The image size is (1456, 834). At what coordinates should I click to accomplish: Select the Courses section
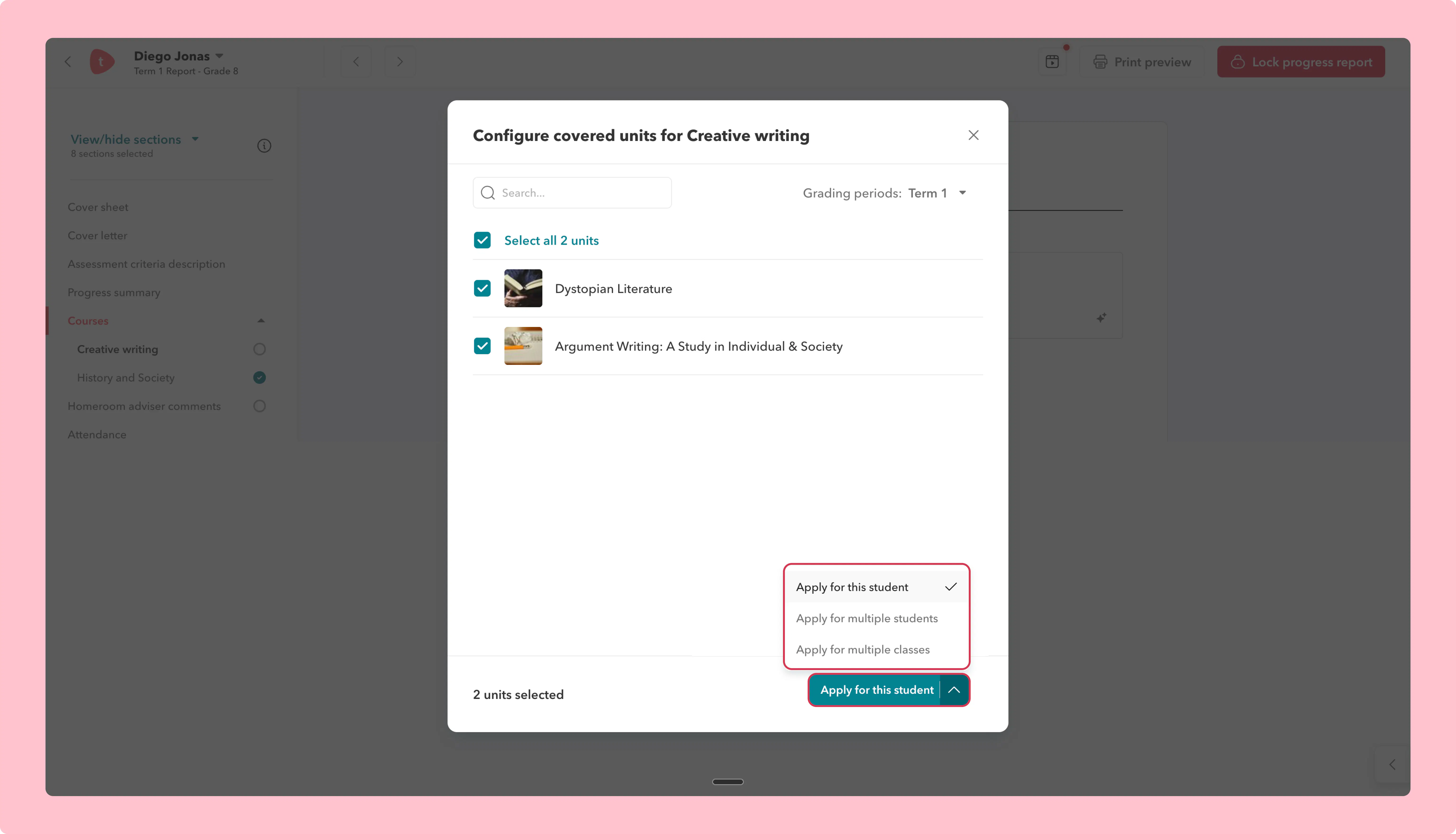point(88,321)
